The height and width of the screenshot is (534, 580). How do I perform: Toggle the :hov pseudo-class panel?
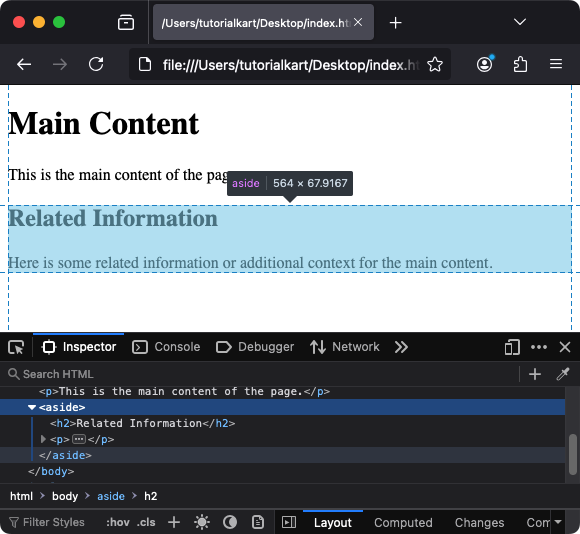click(118, 522)
